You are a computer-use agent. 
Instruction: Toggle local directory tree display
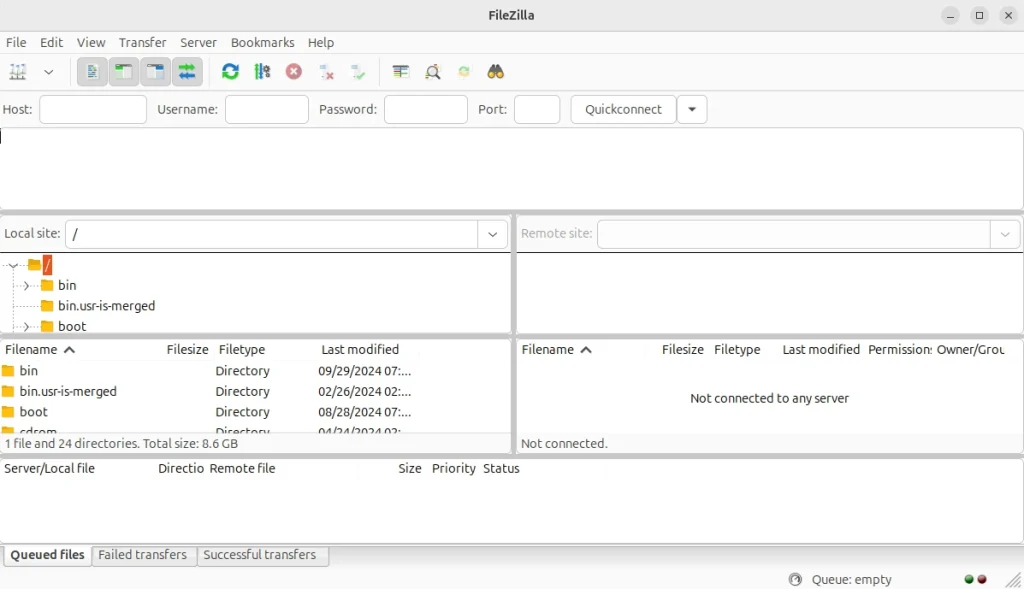tap(123, 72)
